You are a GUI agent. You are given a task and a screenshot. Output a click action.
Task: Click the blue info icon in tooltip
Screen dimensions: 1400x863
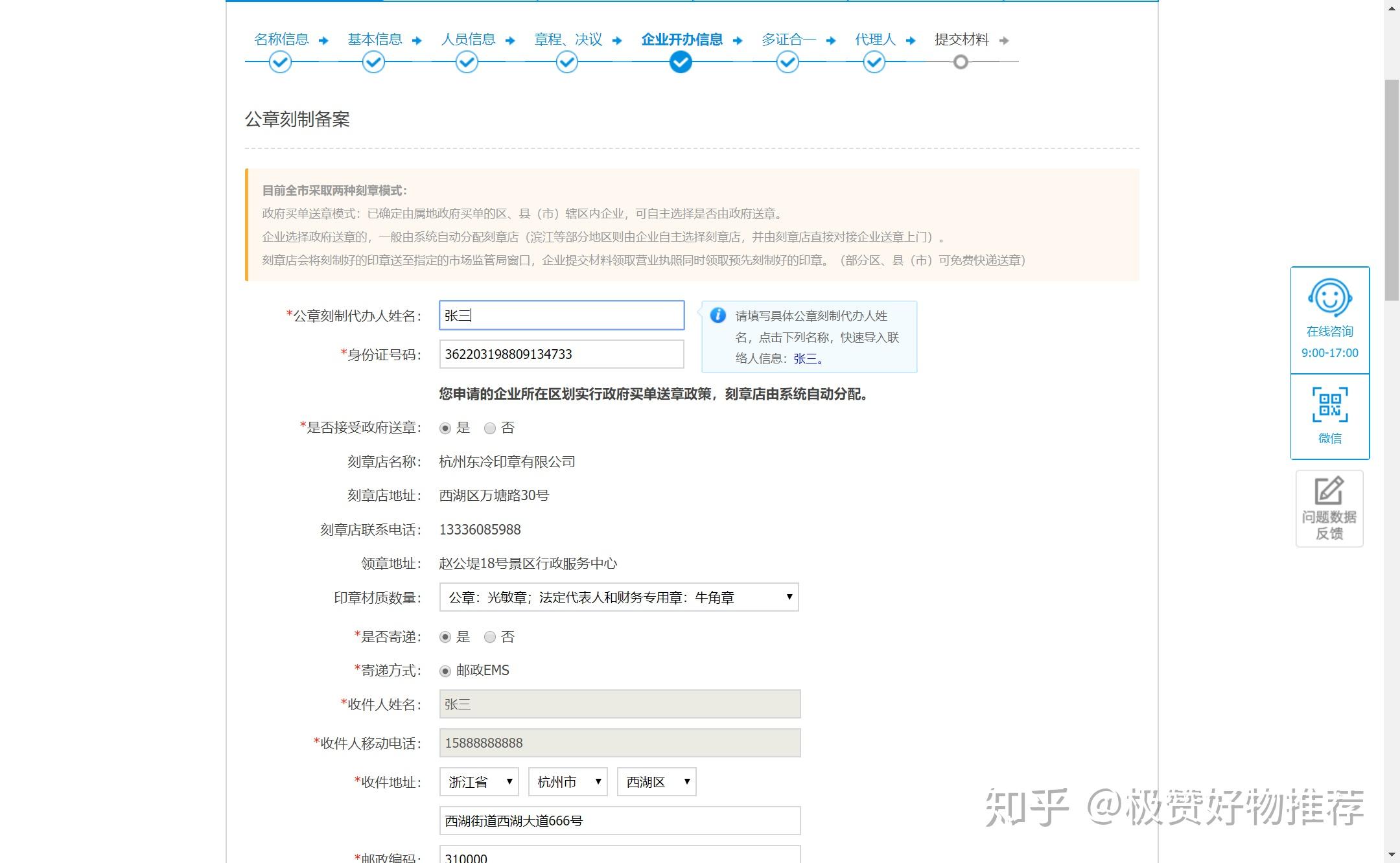[x=717, y=316]
